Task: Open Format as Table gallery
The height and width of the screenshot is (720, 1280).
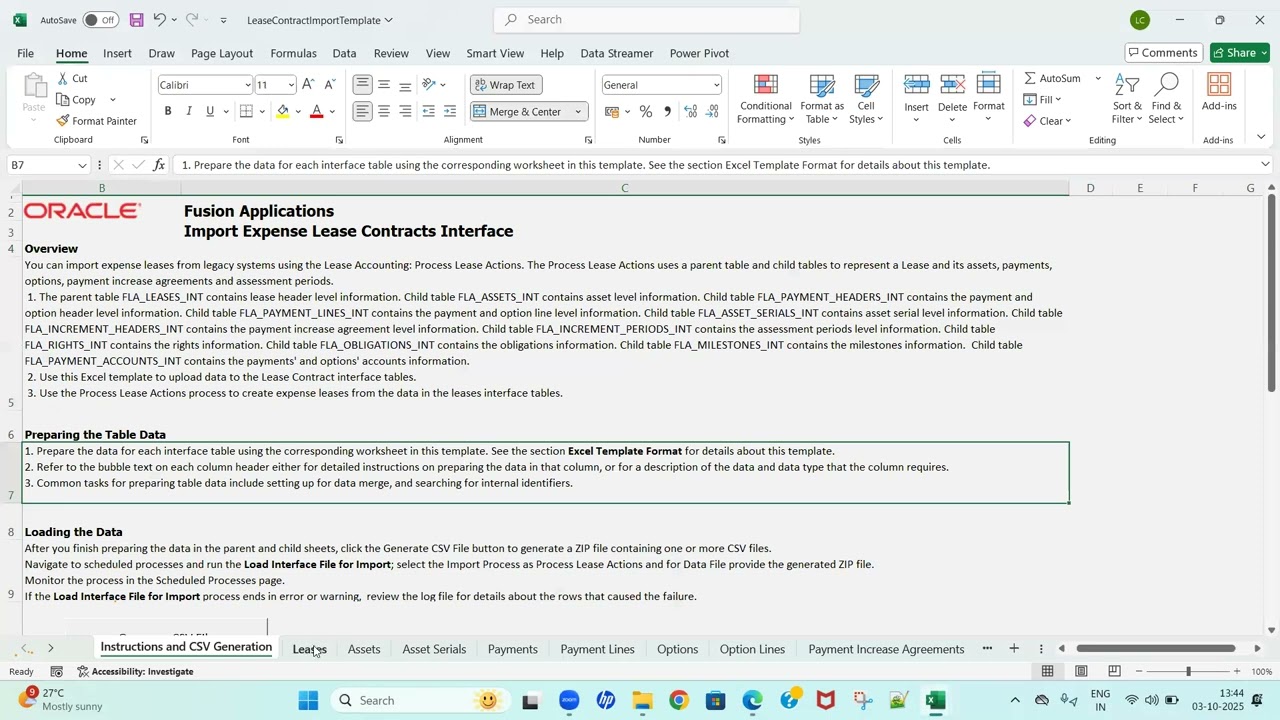Action: tap(822, 98)
